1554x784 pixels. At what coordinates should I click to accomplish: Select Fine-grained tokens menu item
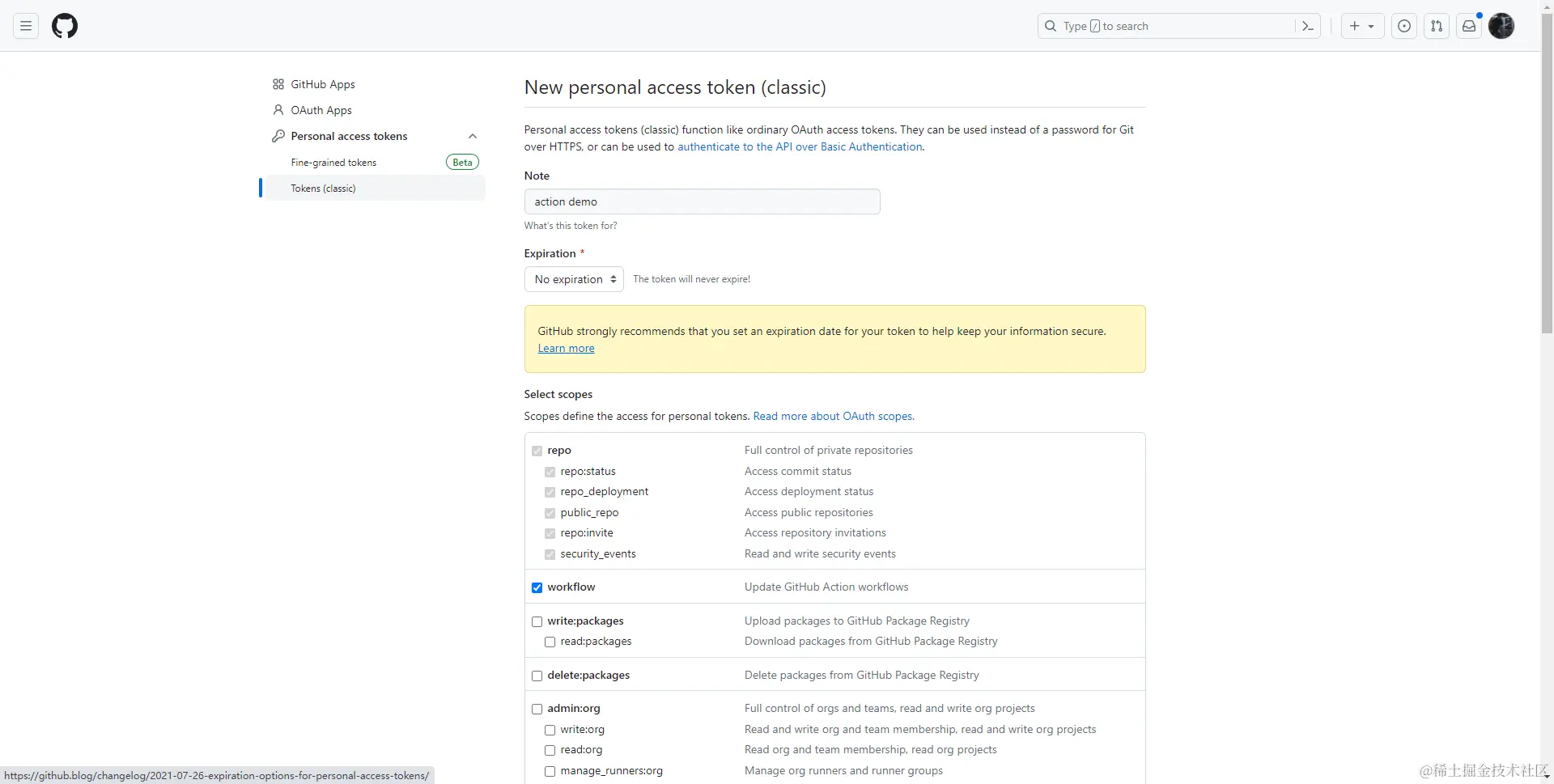(x=333, y=163)
